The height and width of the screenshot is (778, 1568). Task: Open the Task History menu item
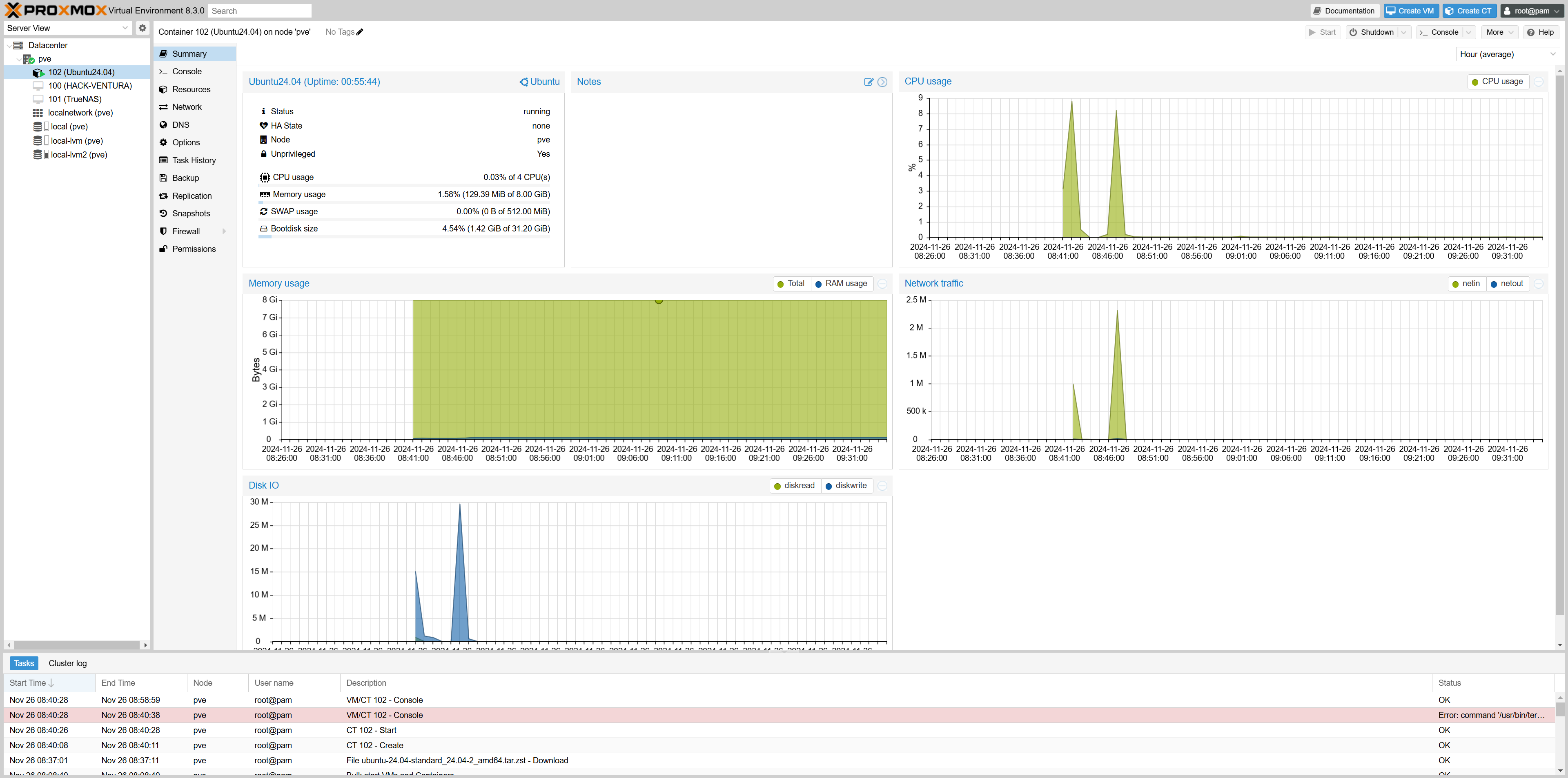(194, 160)
